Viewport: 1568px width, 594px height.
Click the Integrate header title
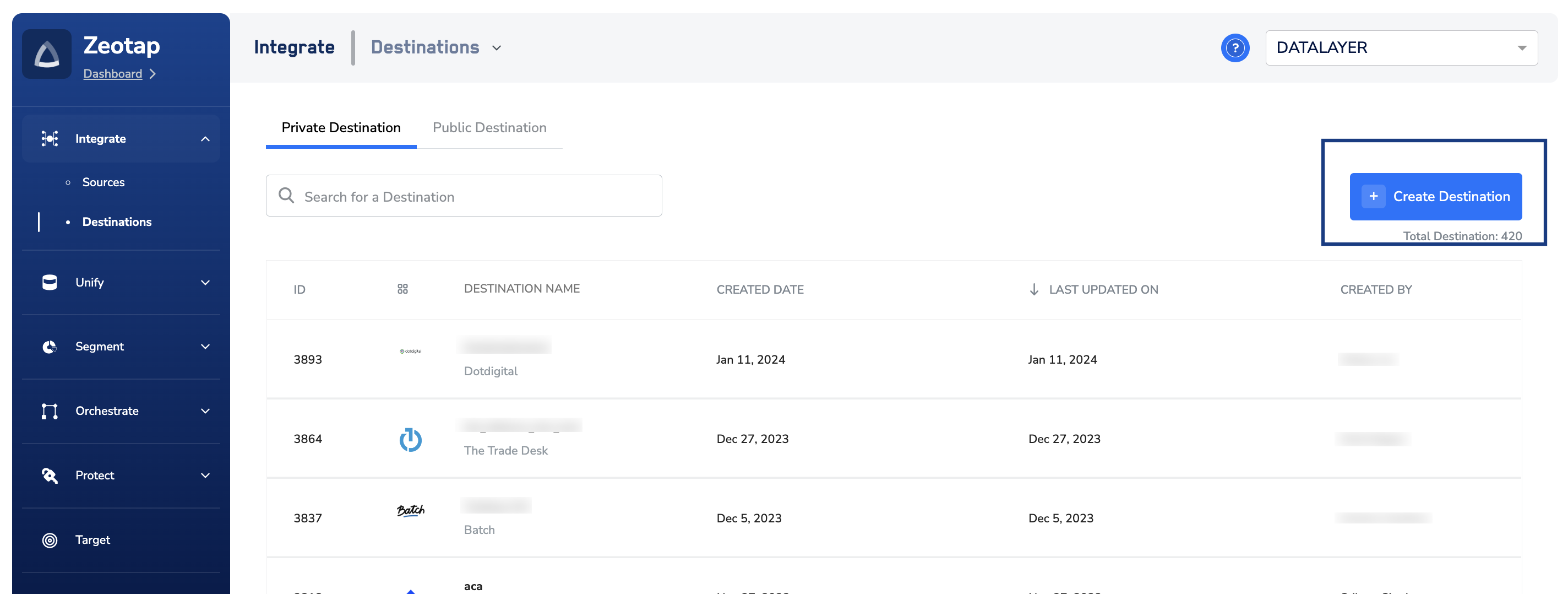coord(294,47)
